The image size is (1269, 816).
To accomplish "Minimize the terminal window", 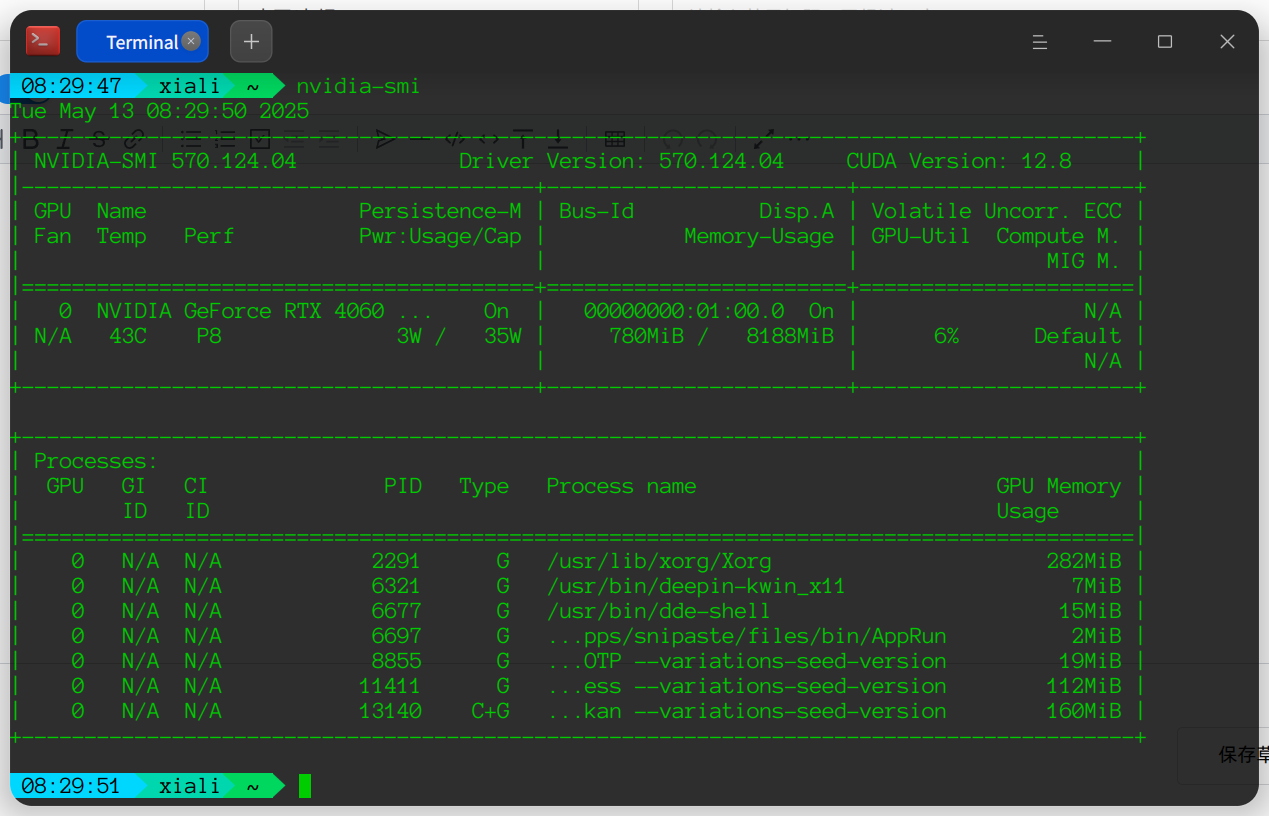I will pos(1103,42).
